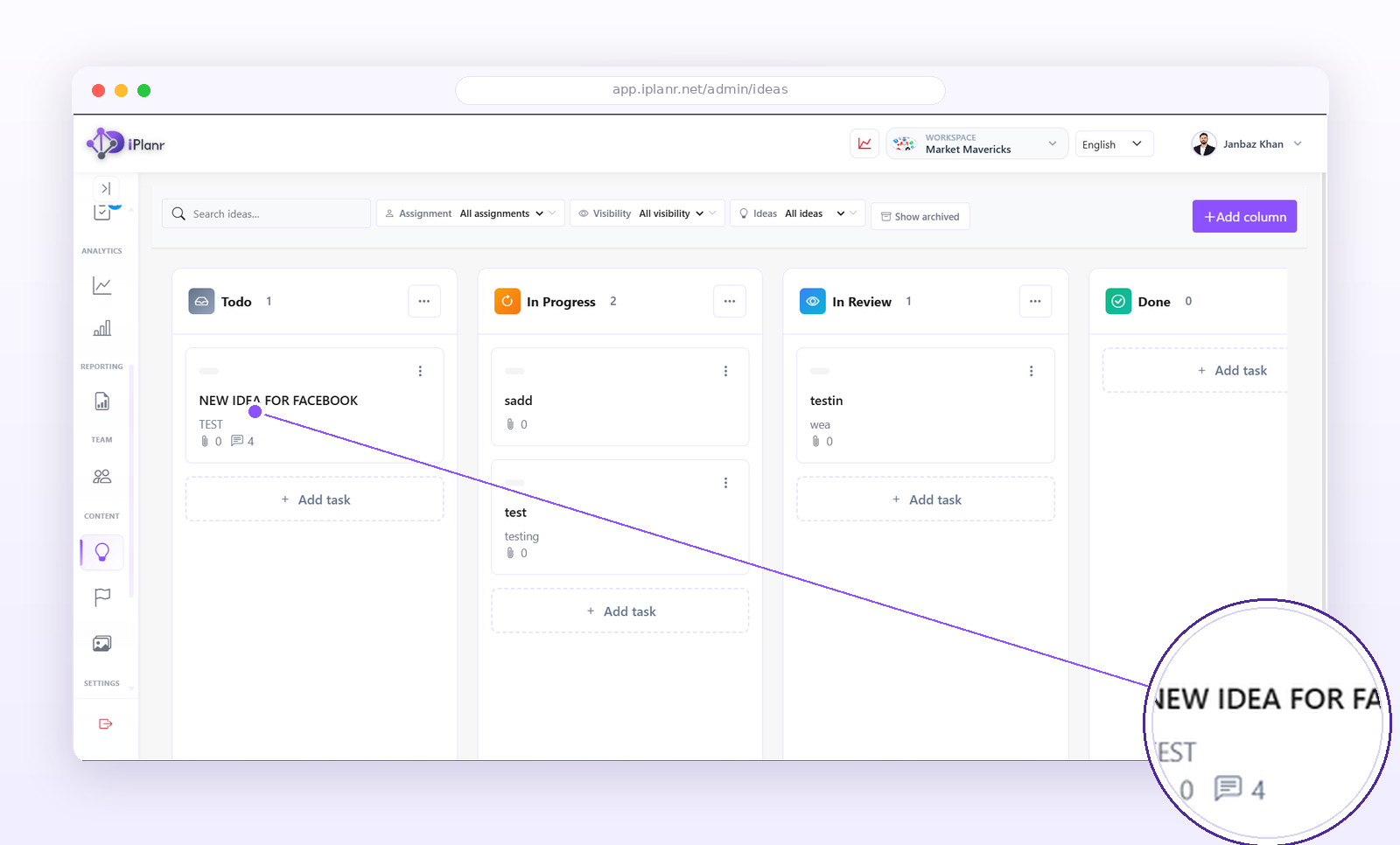Click the red logout icon
This screenshot has width=1400, height=845.
(x=106, y=723)
